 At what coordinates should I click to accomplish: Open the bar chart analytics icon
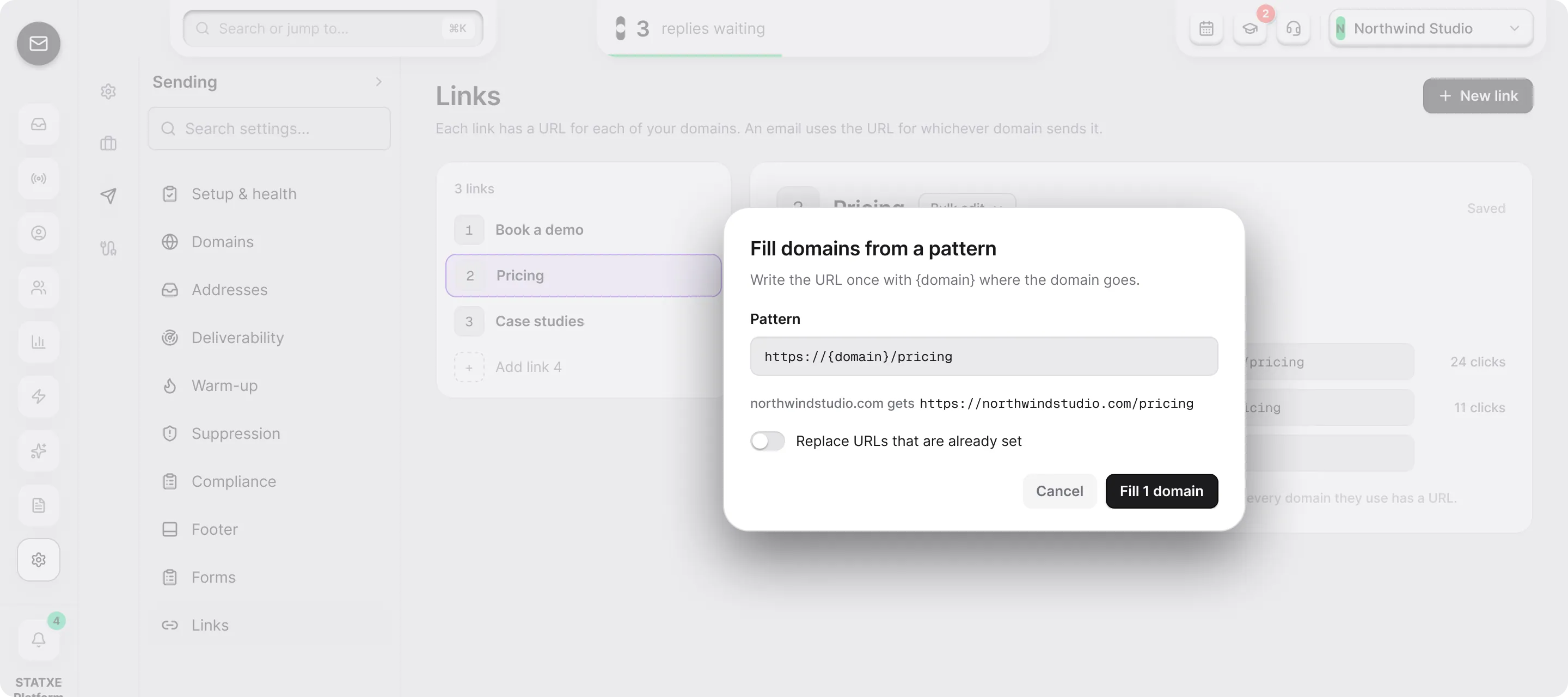(38, 341)
